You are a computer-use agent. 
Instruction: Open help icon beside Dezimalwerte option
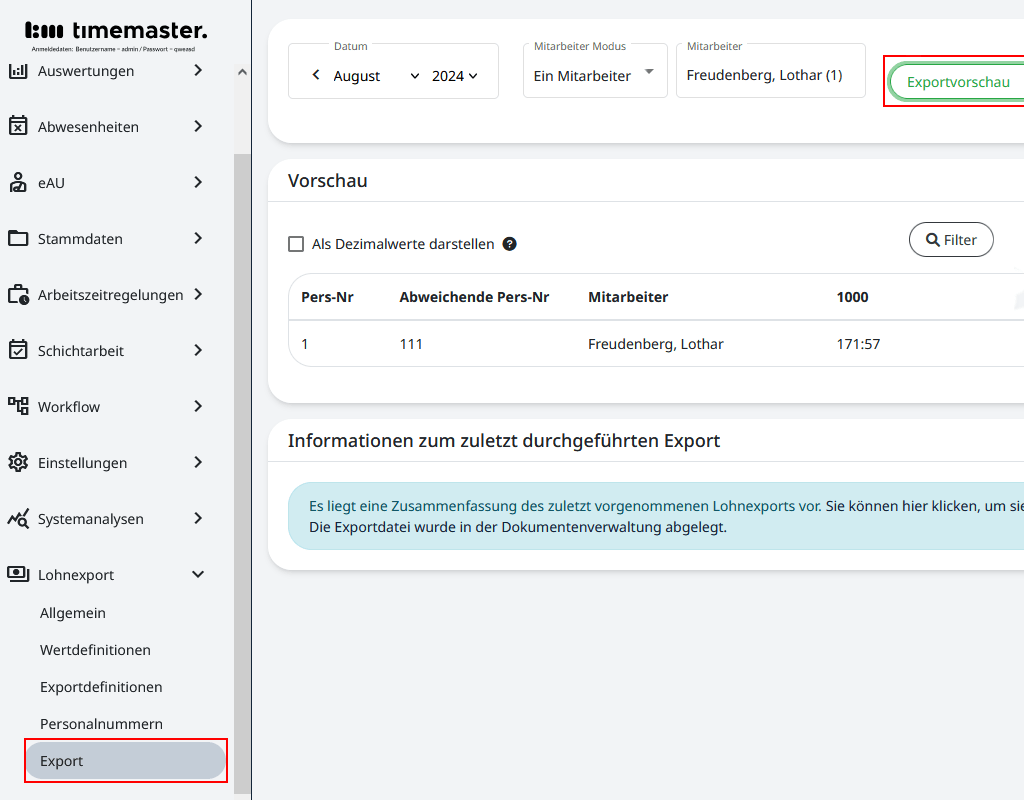[509, 244]
